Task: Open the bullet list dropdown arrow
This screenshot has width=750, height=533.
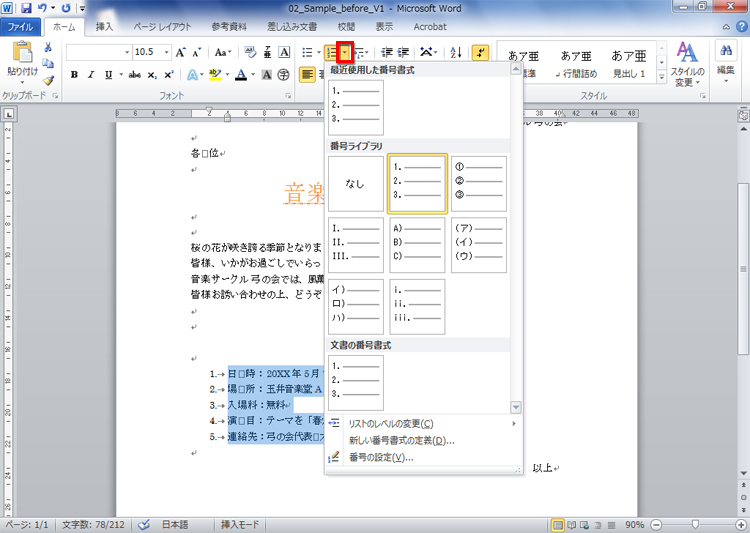Action: pyautogui.click(x=319, y=52)
